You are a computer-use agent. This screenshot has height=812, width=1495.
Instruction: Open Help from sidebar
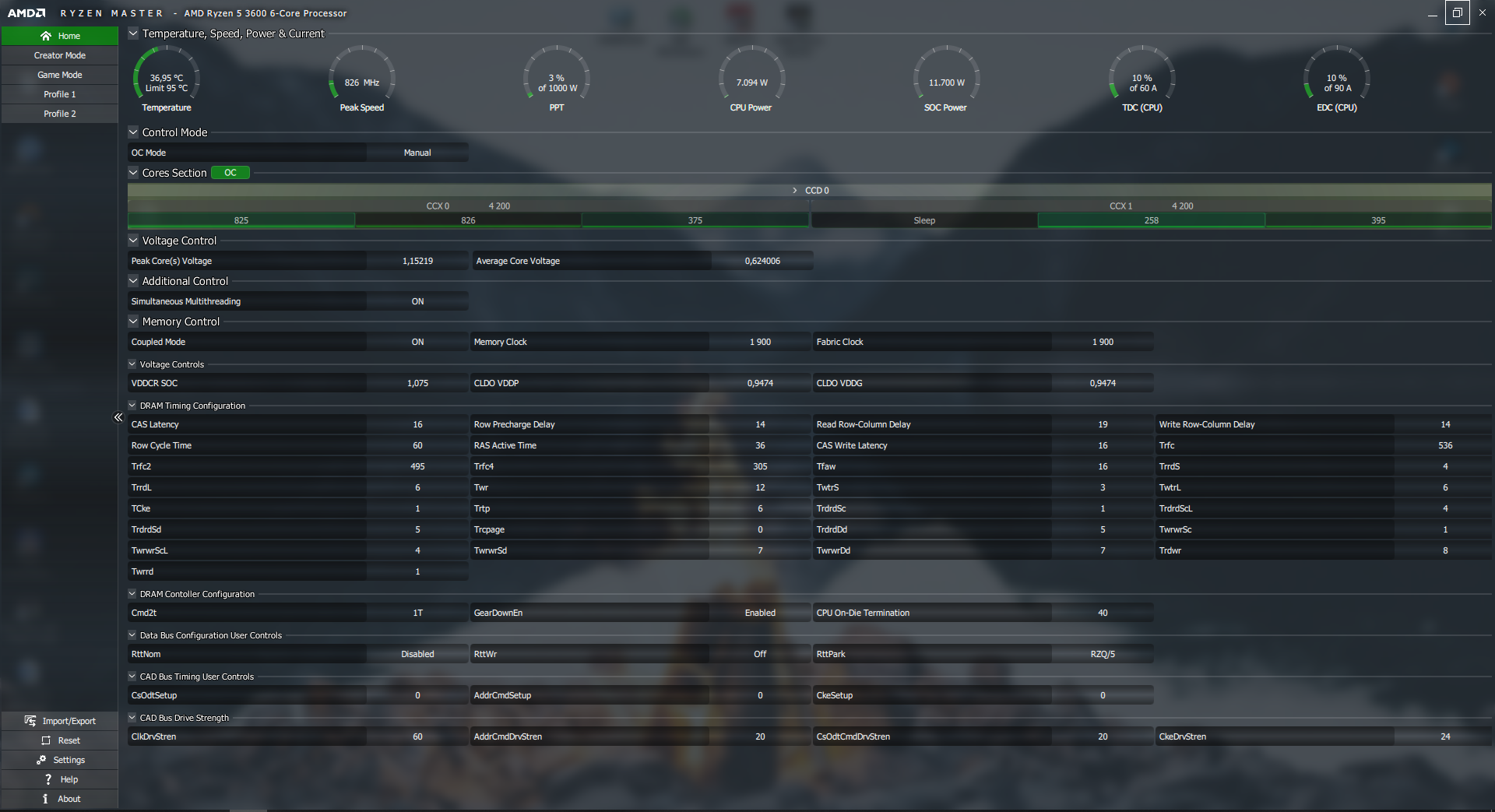60,779
